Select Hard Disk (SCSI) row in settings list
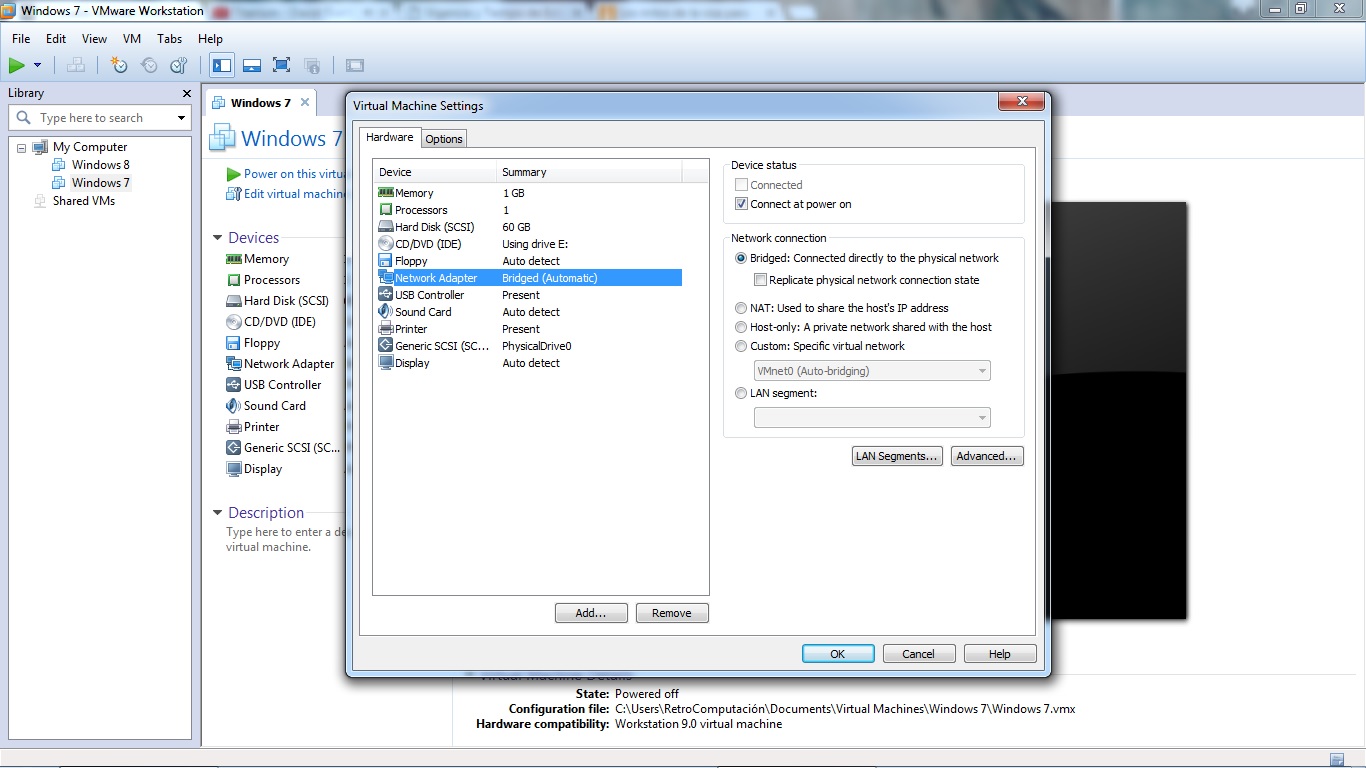The height and width of the screenshot is (768, 1366). coord(529,227)
